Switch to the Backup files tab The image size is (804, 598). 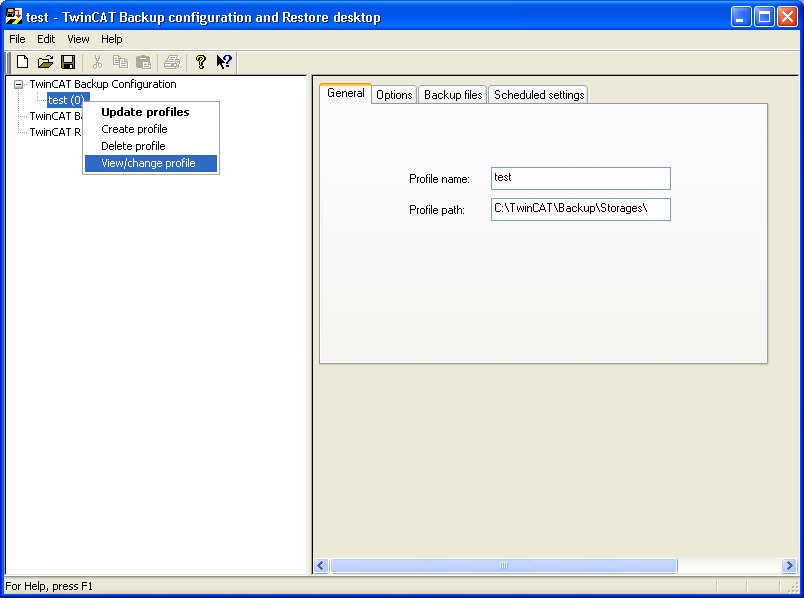[453, 95]
